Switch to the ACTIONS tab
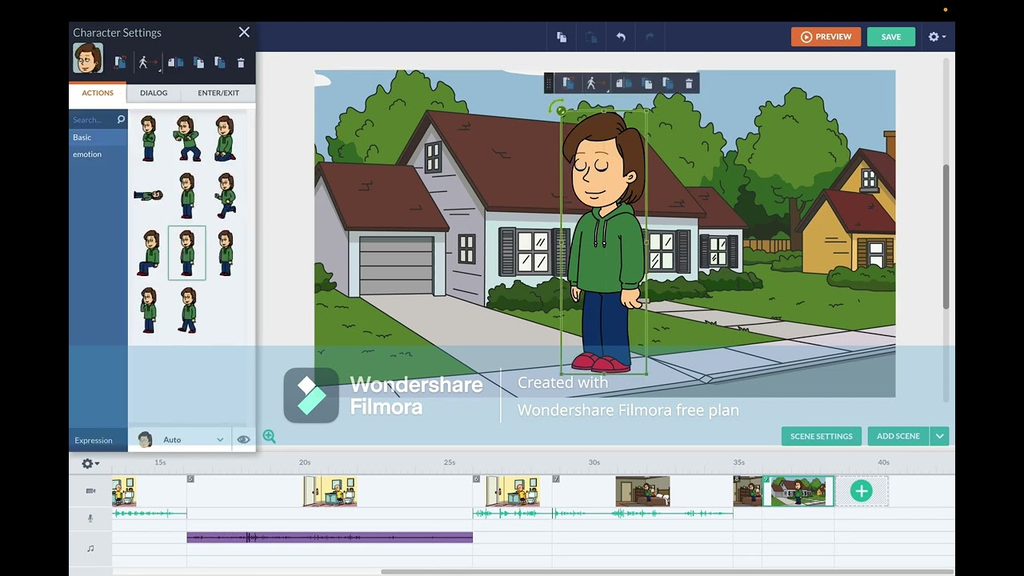The width and height of the screenshot is (1024, 576). pos(97,93)
